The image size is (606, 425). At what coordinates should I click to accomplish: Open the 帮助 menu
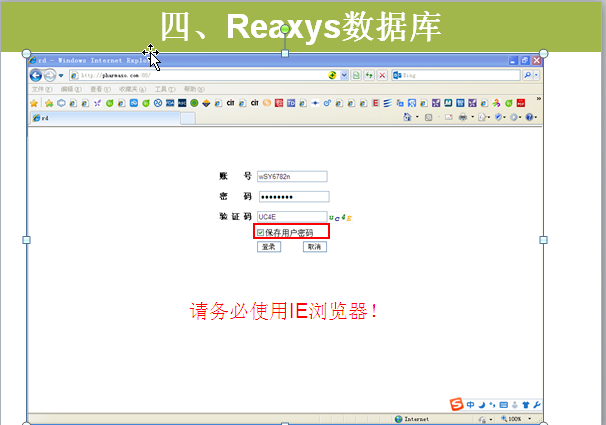194,89
